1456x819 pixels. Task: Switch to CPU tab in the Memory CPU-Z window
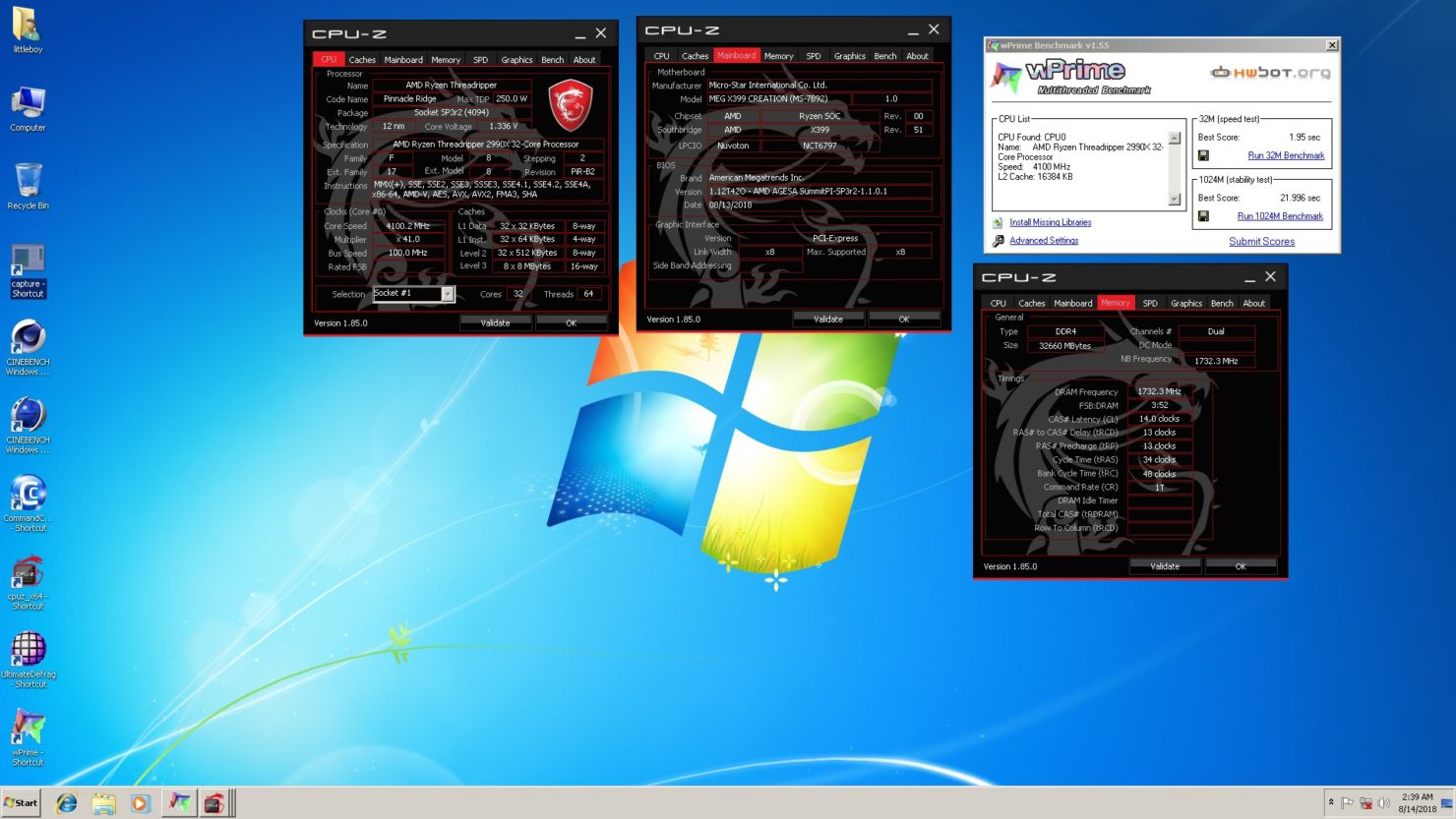click(x=999, y=304)
